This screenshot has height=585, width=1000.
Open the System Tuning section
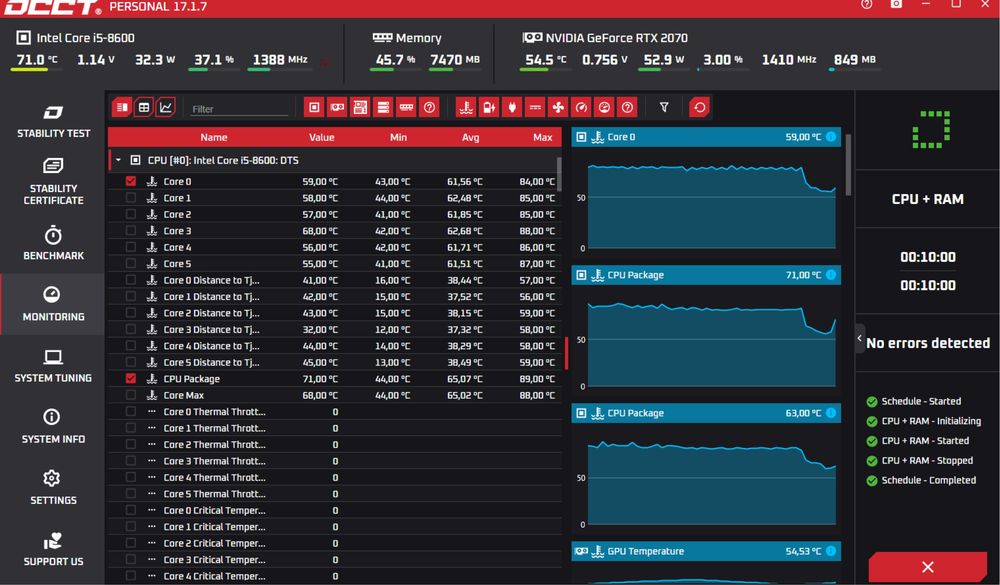point(53,366)
